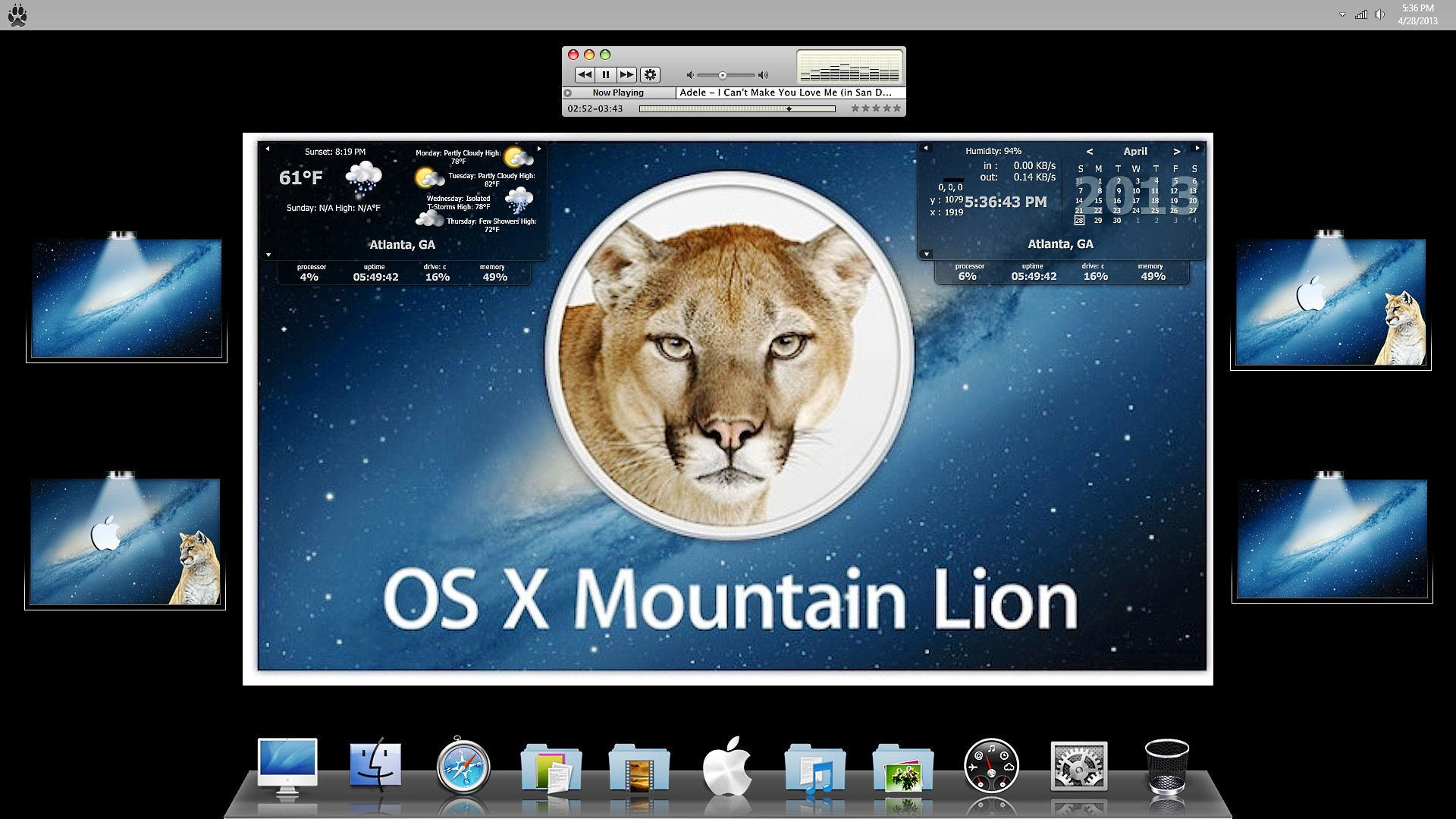Click Atlanta, GA in weather widget

(x=402, y=245)
